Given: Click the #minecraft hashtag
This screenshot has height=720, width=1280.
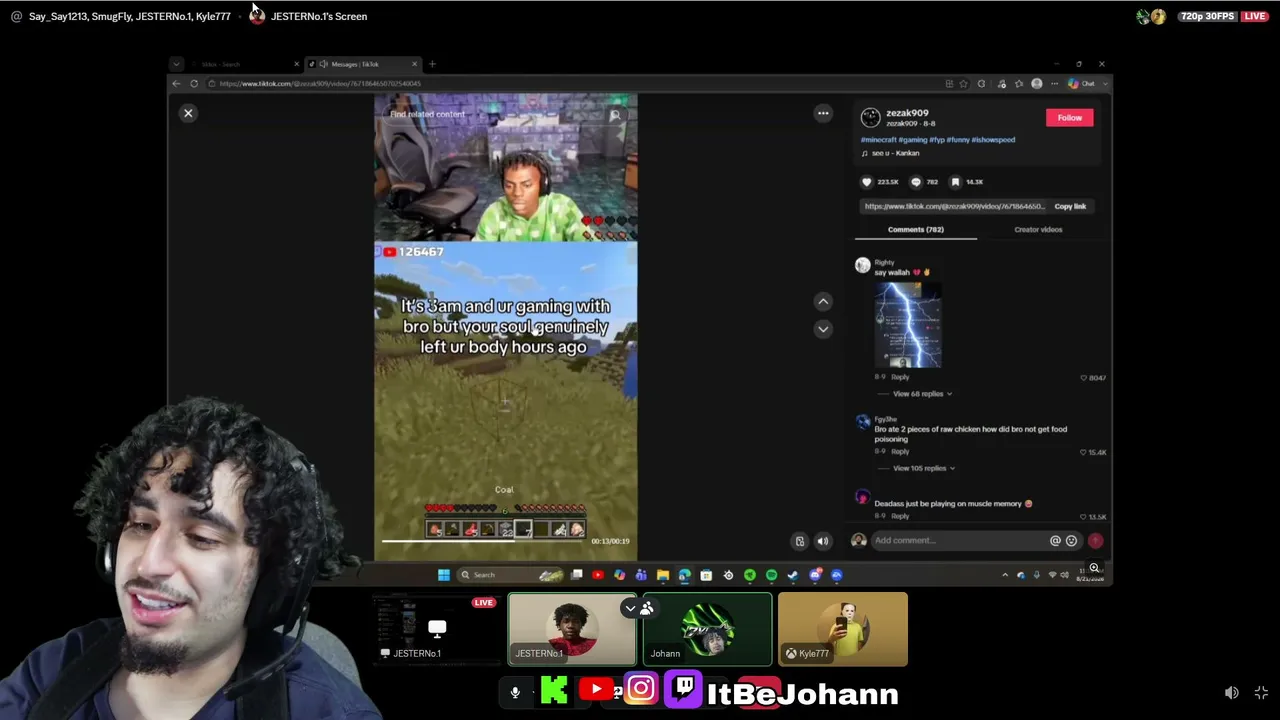Looking at the screenshot, I should coord(878,140).
